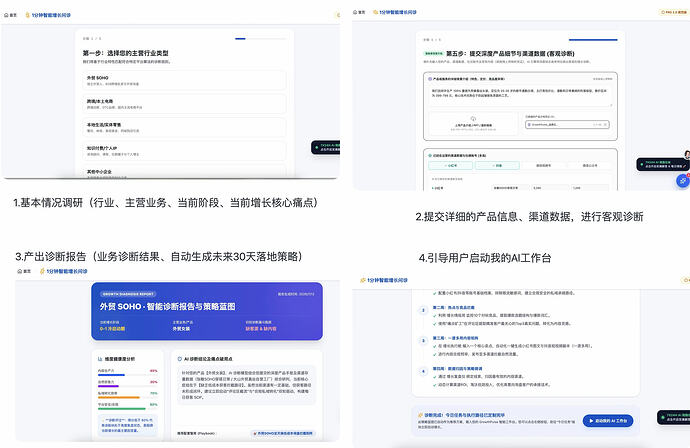Viewport: 690px width, 448px height.
Task: Click the step-one progress bar
Action: click(261, 39)
